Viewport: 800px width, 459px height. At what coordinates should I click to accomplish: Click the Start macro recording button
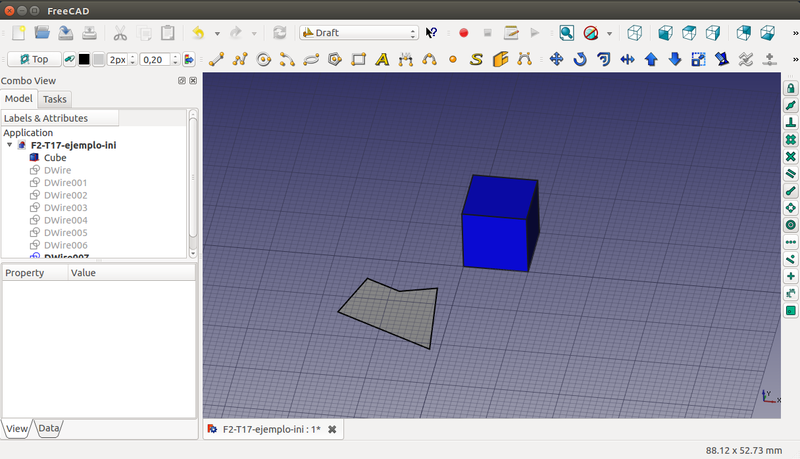tap(463, 33)
